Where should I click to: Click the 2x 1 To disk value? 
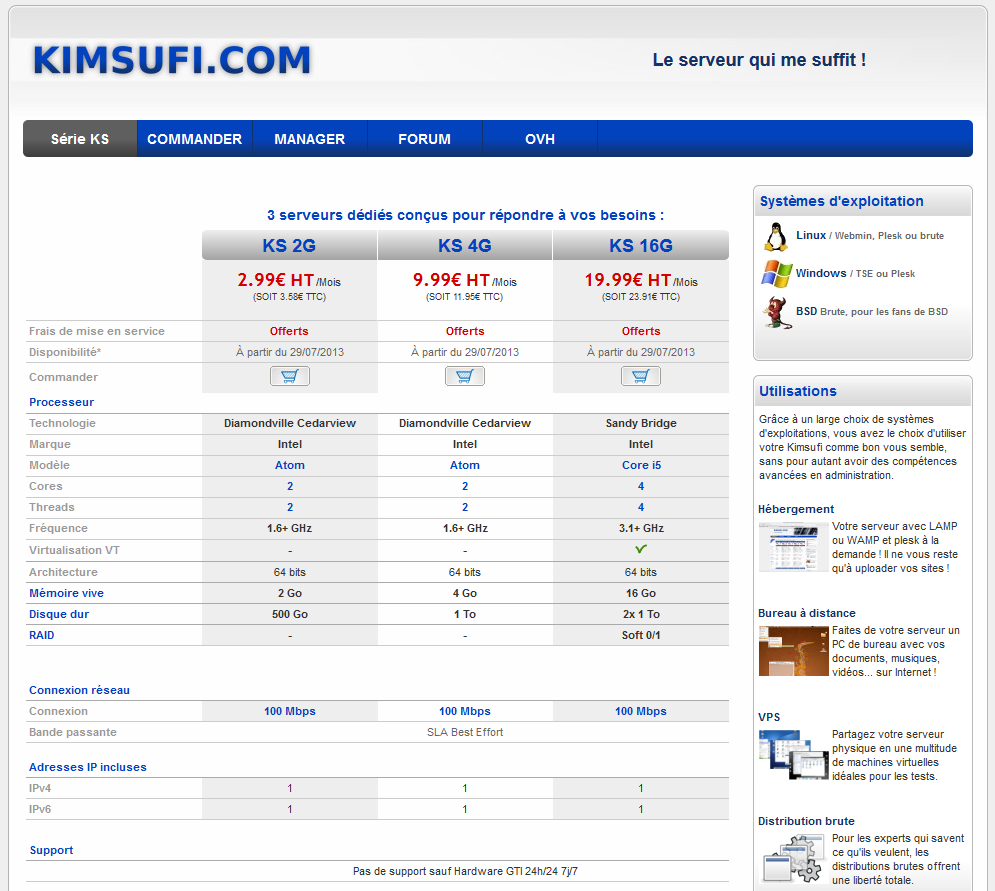point(641,614)
